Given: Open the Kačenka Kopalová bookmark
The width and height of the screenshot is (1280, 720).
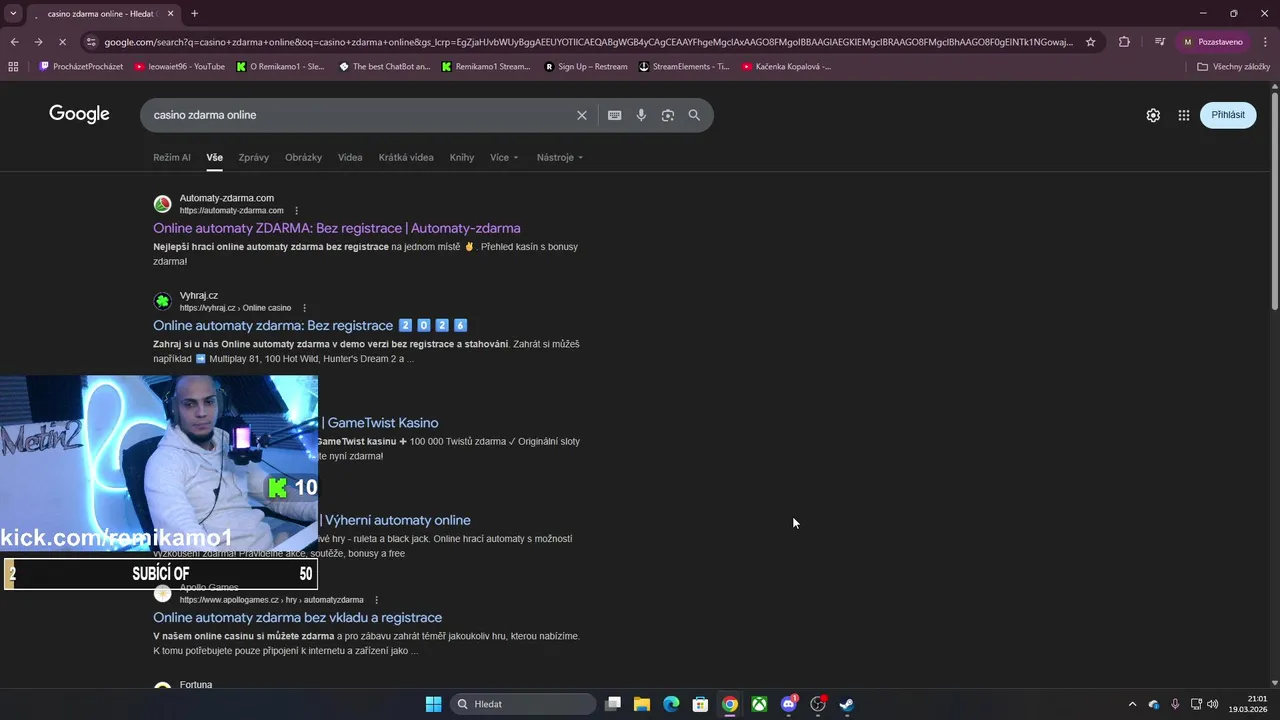Looking at the screenshot, I should coord(786,67).
